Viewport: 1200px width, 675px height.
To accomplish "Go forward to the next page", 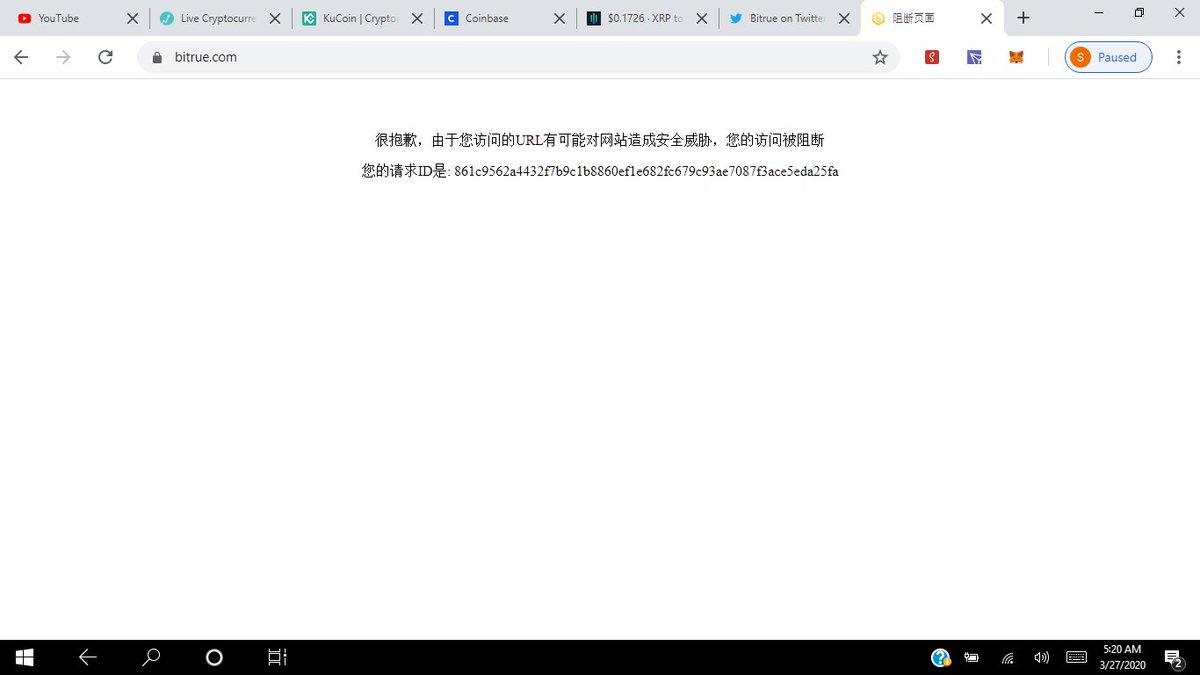I will point(63,57).
